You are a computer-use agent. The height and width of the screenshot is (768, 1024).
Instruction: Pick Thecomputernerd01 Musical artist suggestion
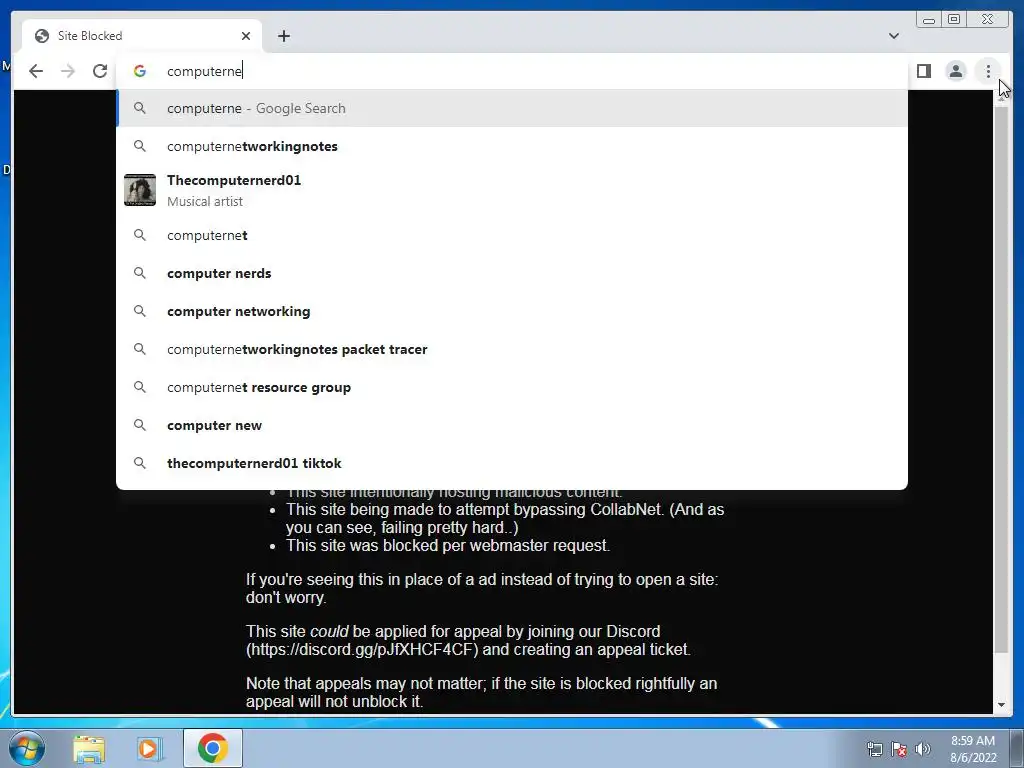pyautogui.click(x=512, y=190)
